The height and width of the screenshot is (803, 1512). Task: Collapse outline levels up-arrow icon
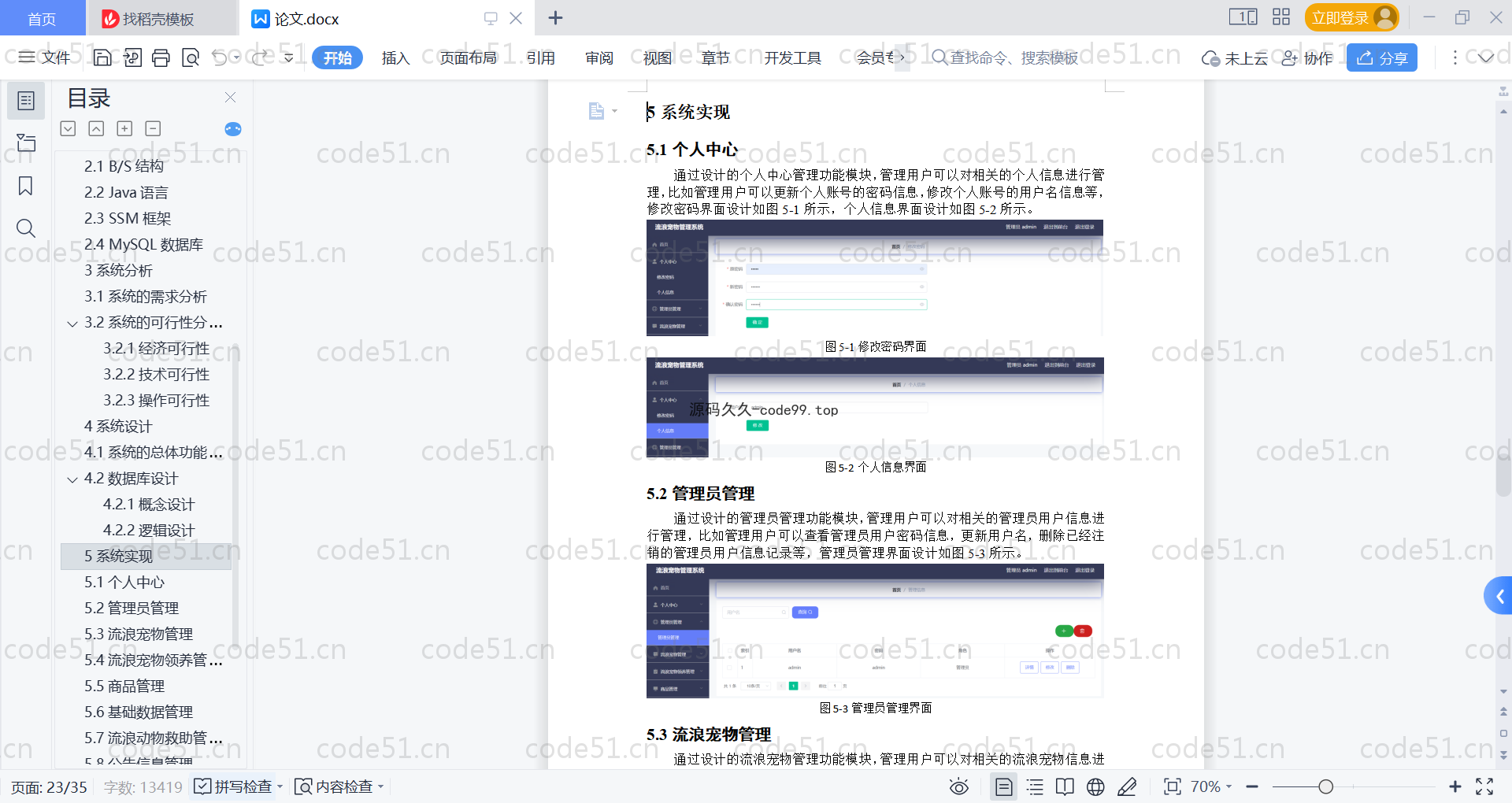[96, 128]
